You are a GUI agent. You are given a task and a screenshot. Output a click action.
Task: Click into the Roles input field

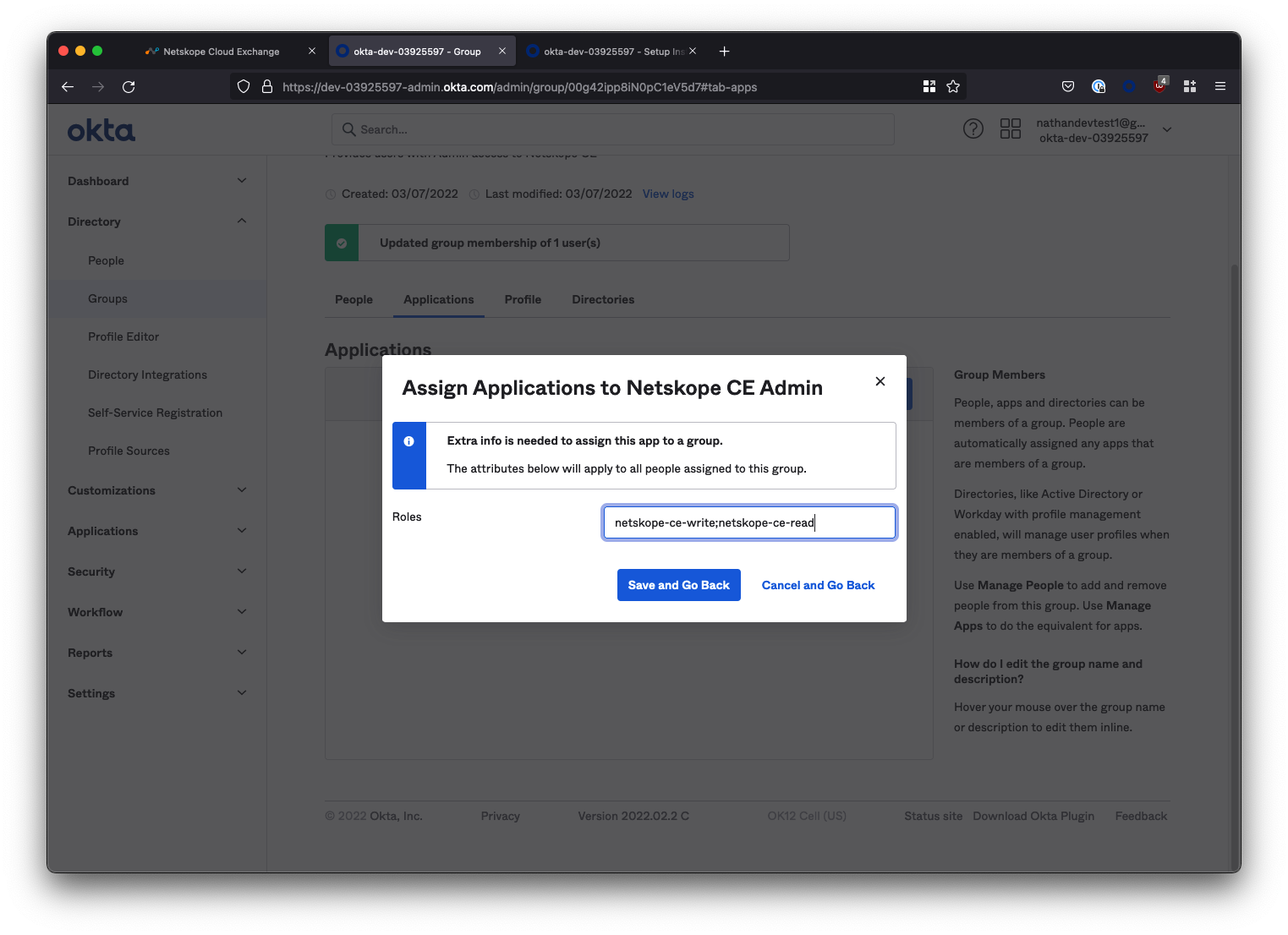748,522
